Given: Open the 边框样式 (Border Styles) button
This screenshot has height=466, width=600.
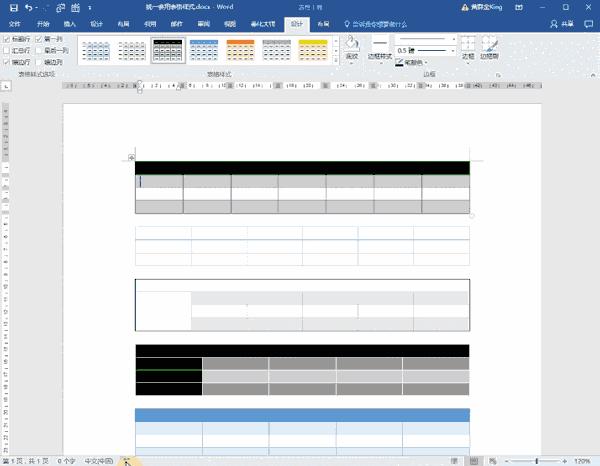Looking at the screenshot, I should [380, 49].
